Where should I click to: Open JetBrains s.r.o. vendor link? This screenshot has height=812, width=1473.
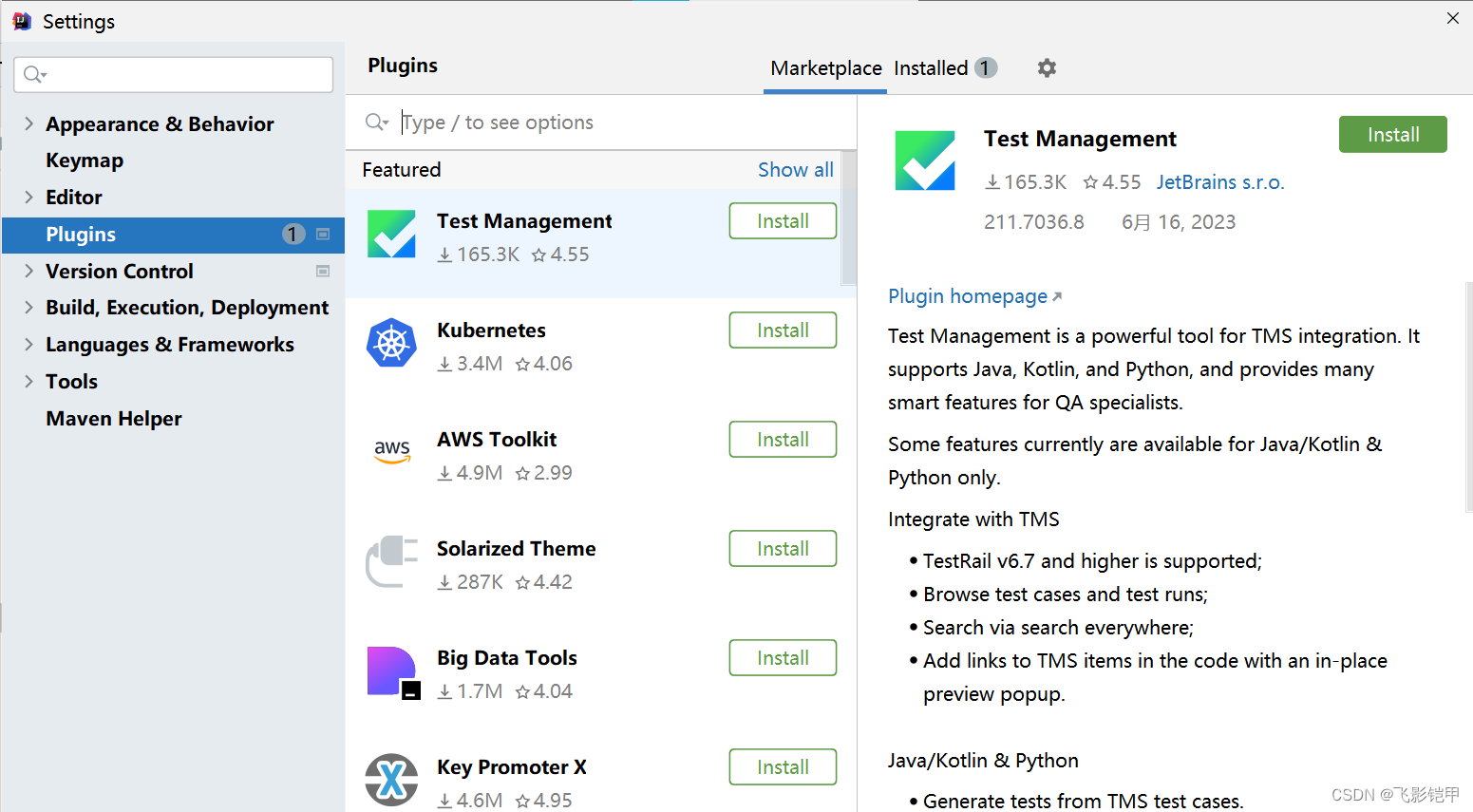pyautogui.click(x=1220, y=182)
